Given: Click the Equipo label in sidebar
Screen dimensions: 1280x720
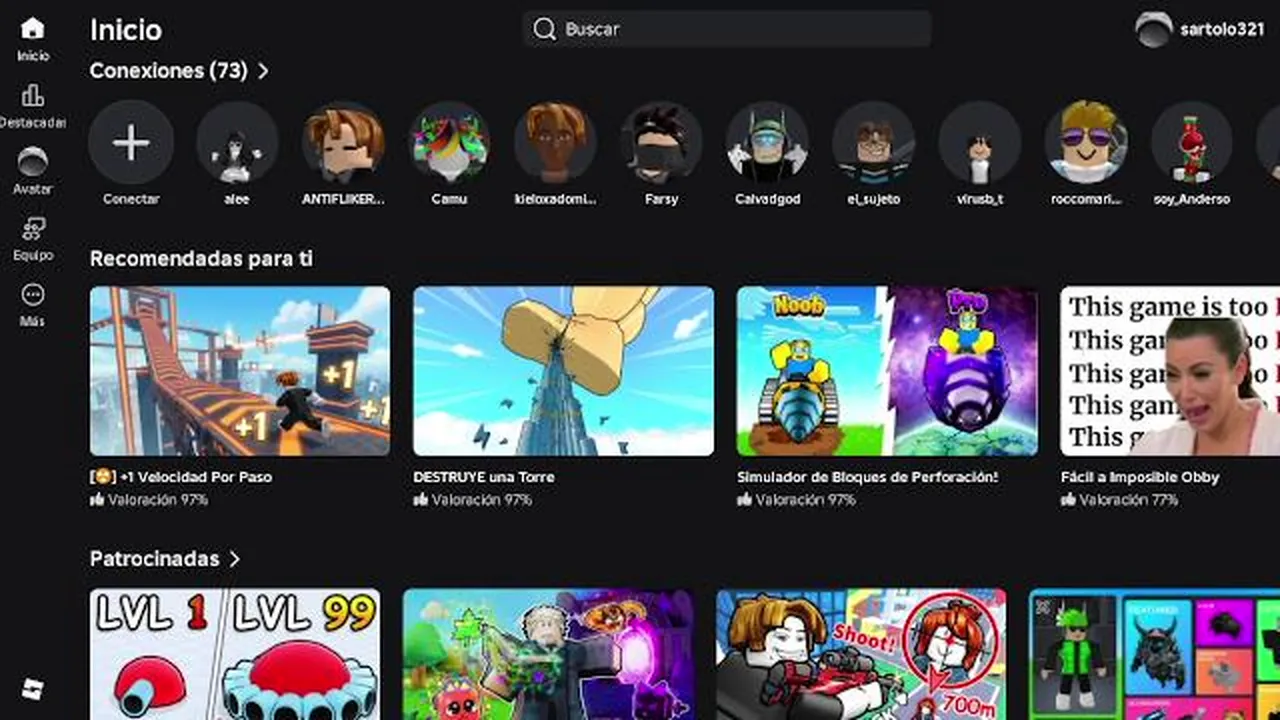Looking at the screenshot, I should point(32,255).
